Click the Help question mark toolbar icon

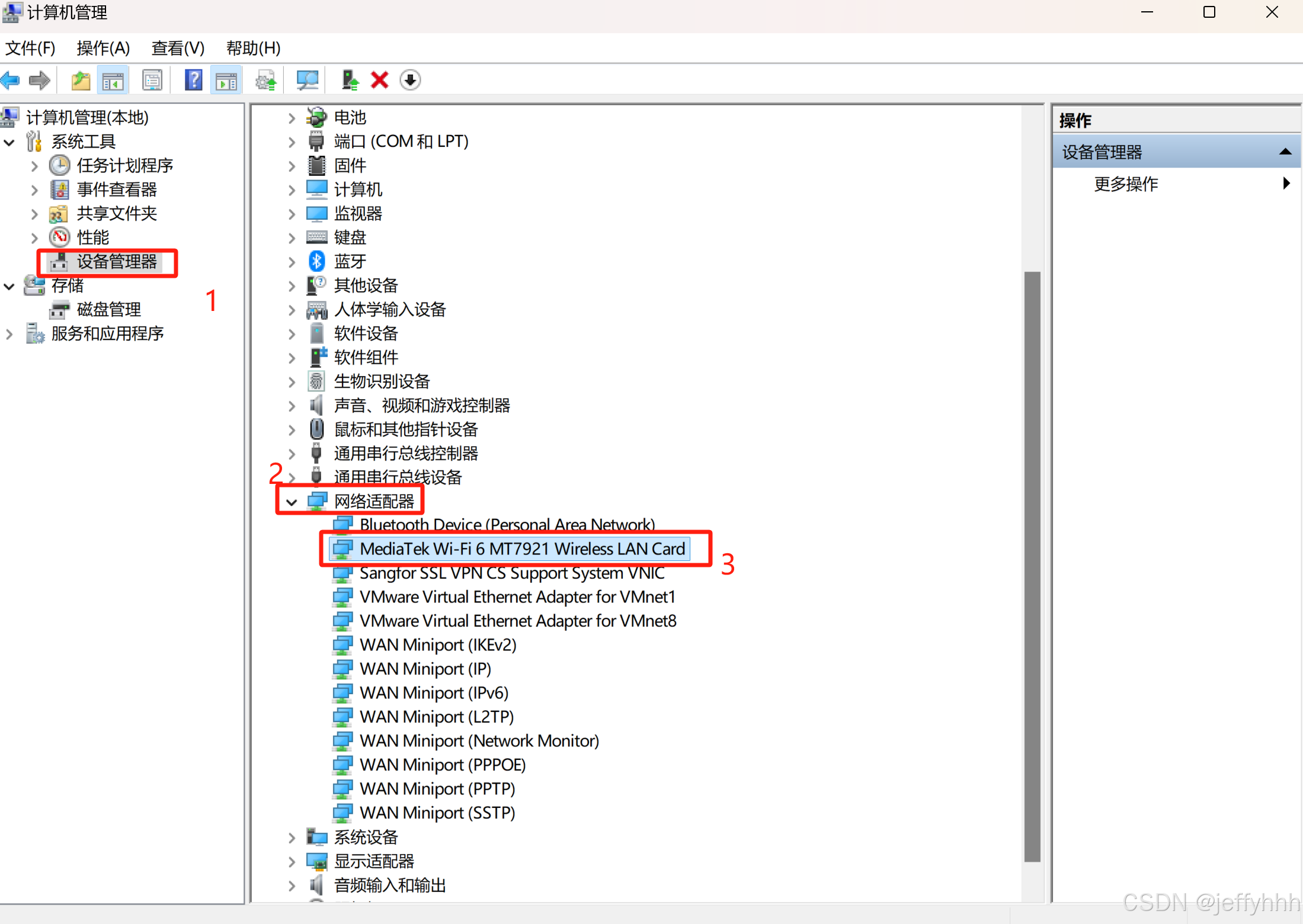tap(193, 80)
